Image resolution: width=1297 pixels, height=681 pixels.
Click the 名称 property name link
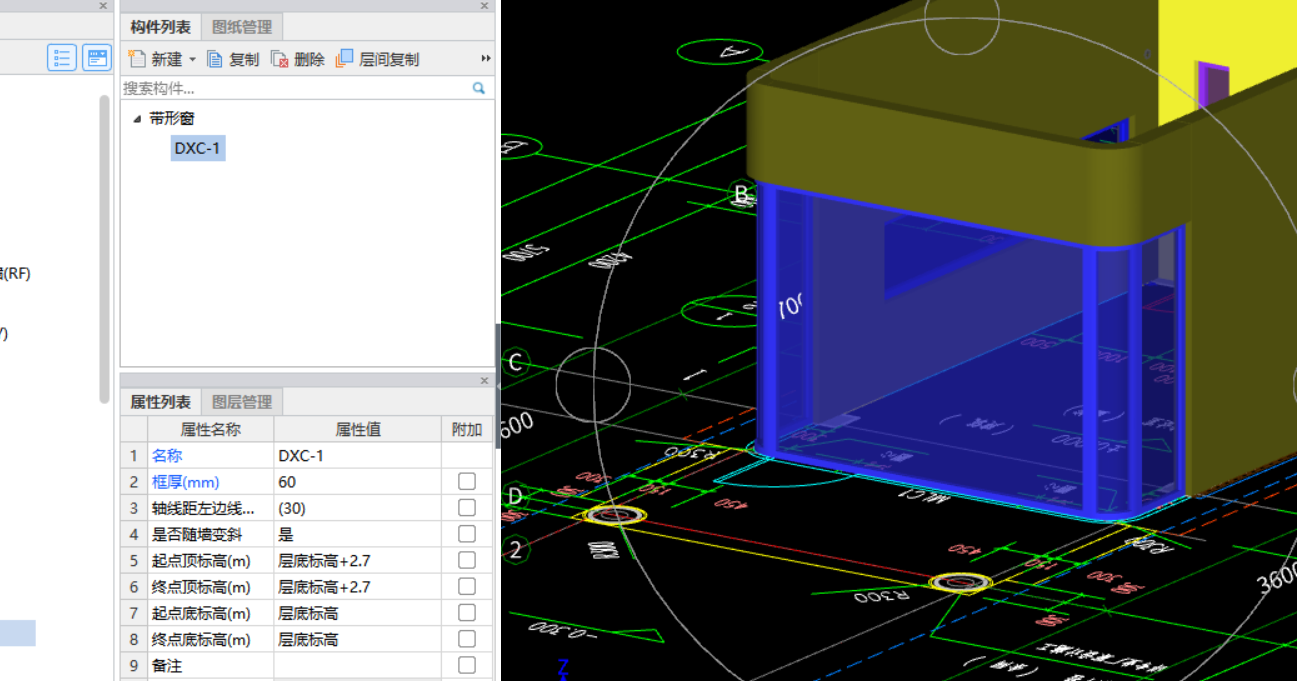click(167, 455)
